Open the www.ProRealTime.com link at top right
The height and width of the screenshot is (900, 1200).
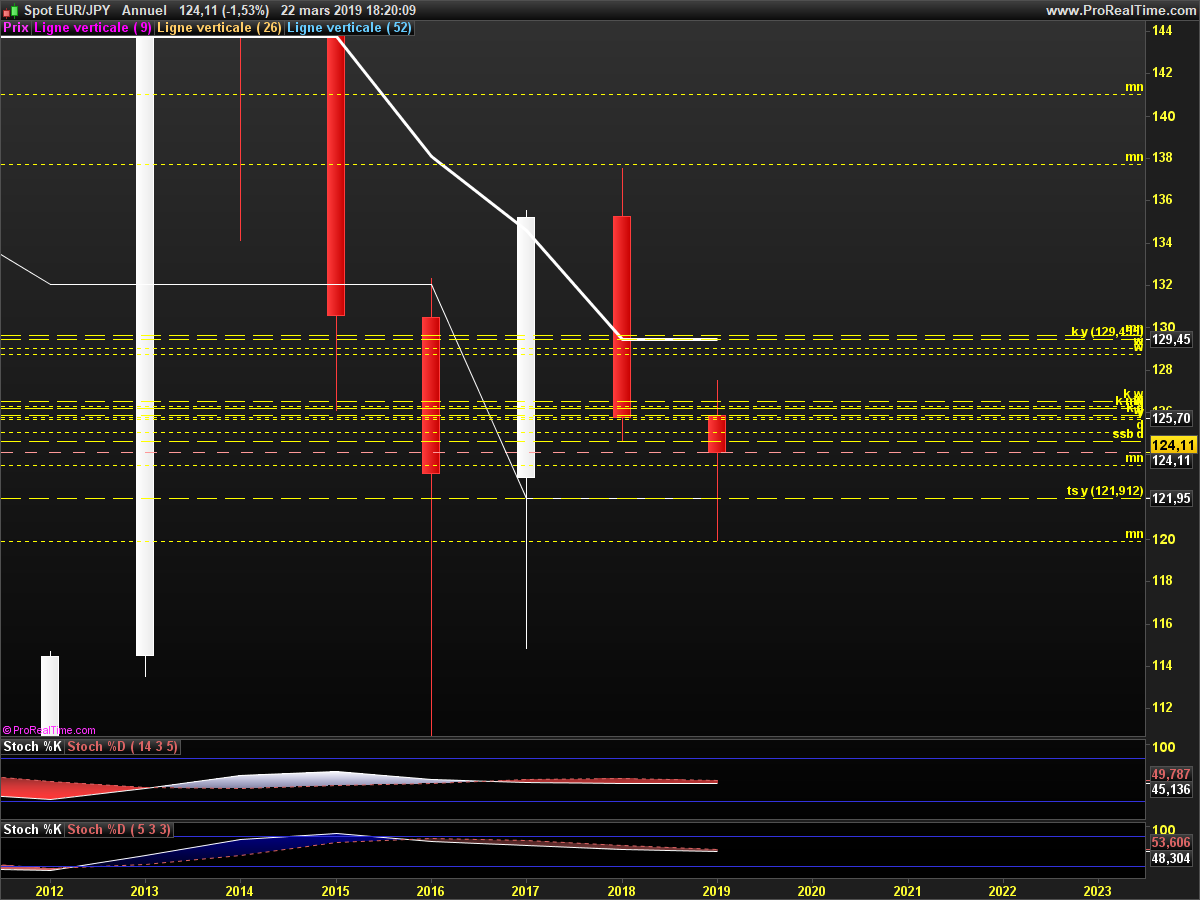coord(1120,10)
